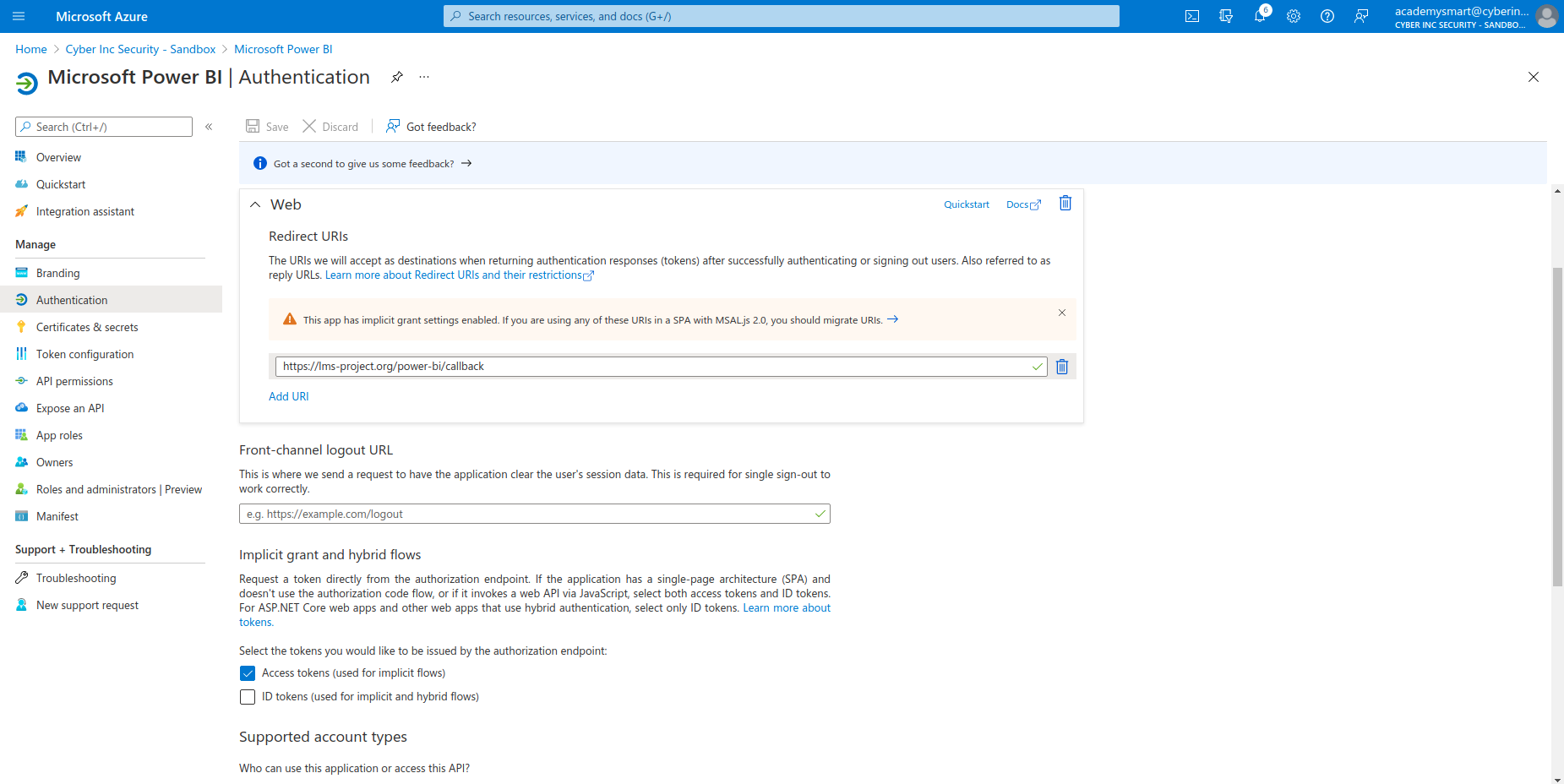Focus the global search resources bar
The height and width of the screenshot is (784, 1564).
[781, 16]
